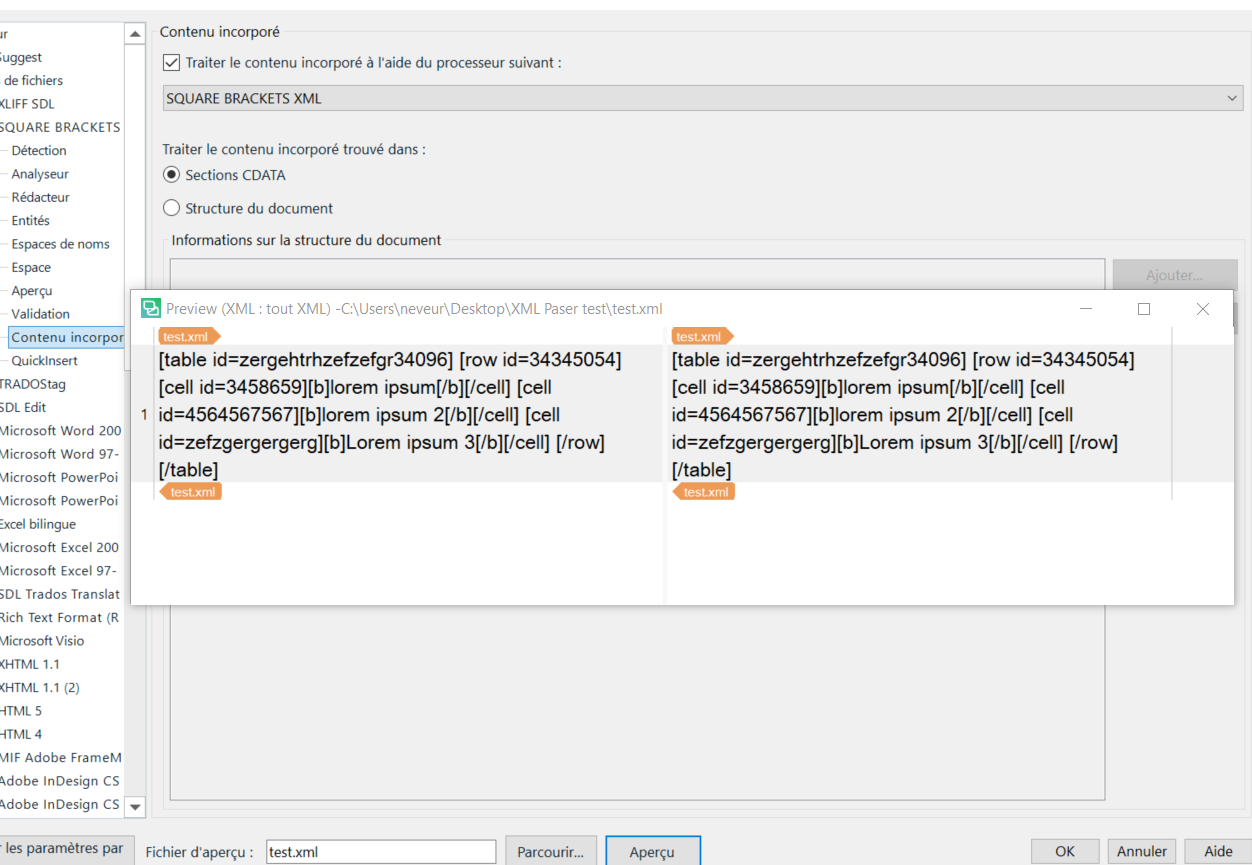Select SDL Edit file type

click(23, 407)
